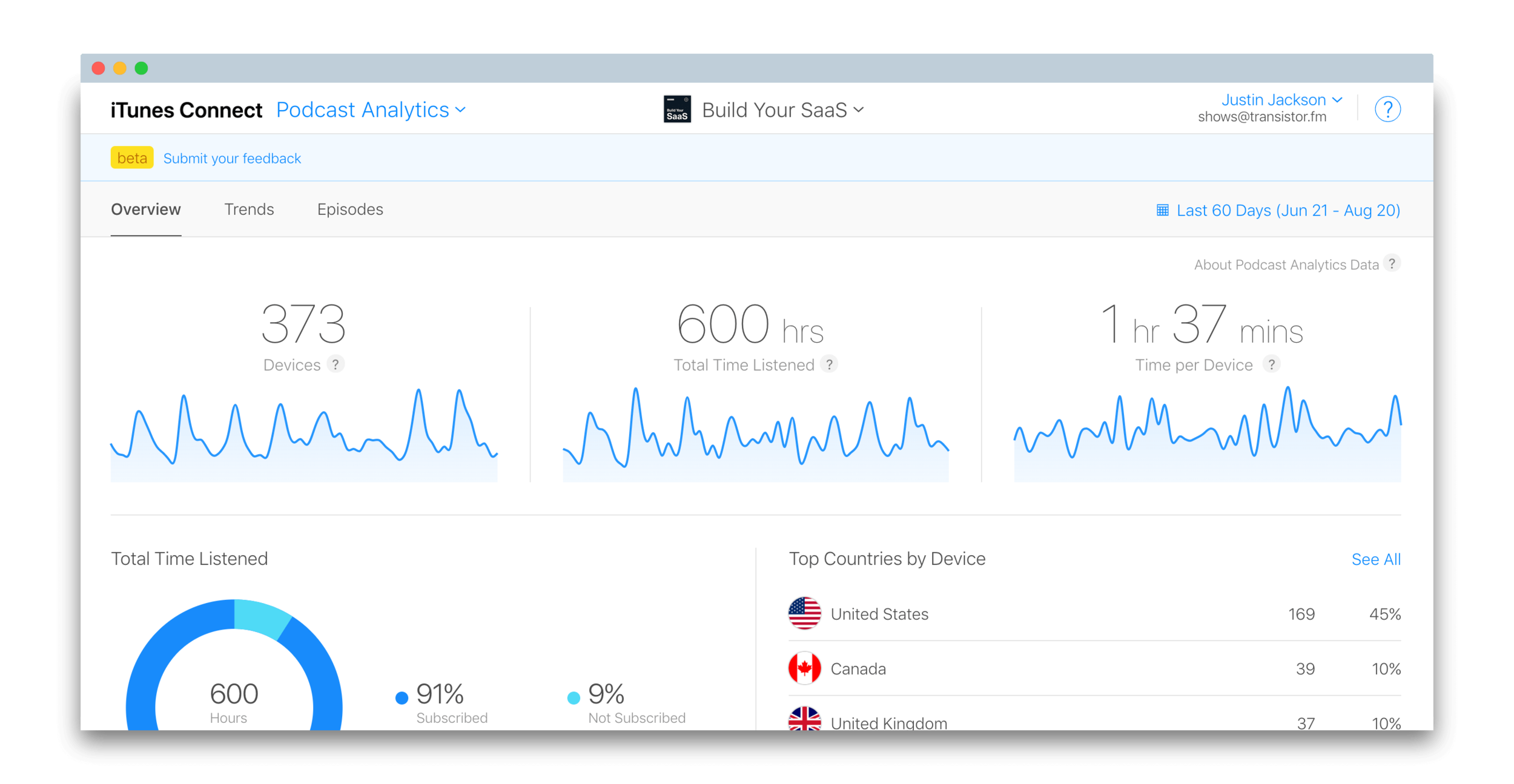This screenshot has height=784, width=1514.
Task: Click the yellow beta badge
Action: click(x=132, y=158)
